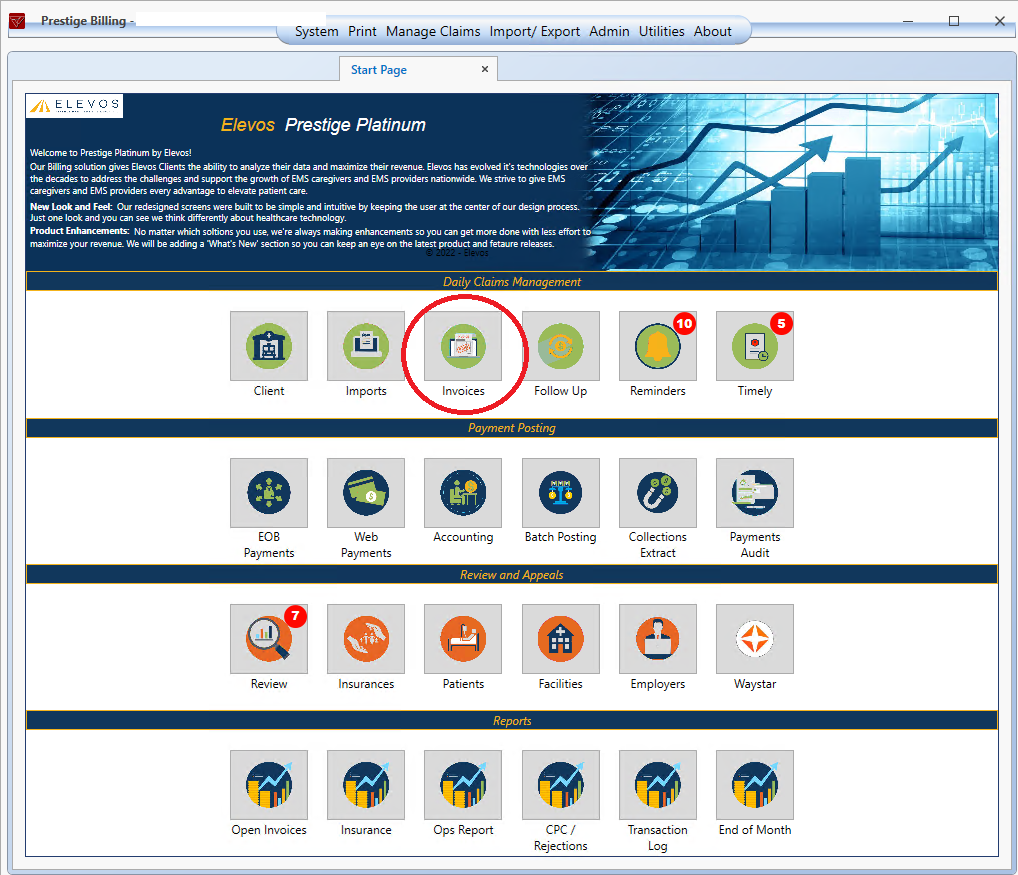Click the Elevos logo in banner
The width and height of the screenshot is (1018, 875).
coord(75,105)
